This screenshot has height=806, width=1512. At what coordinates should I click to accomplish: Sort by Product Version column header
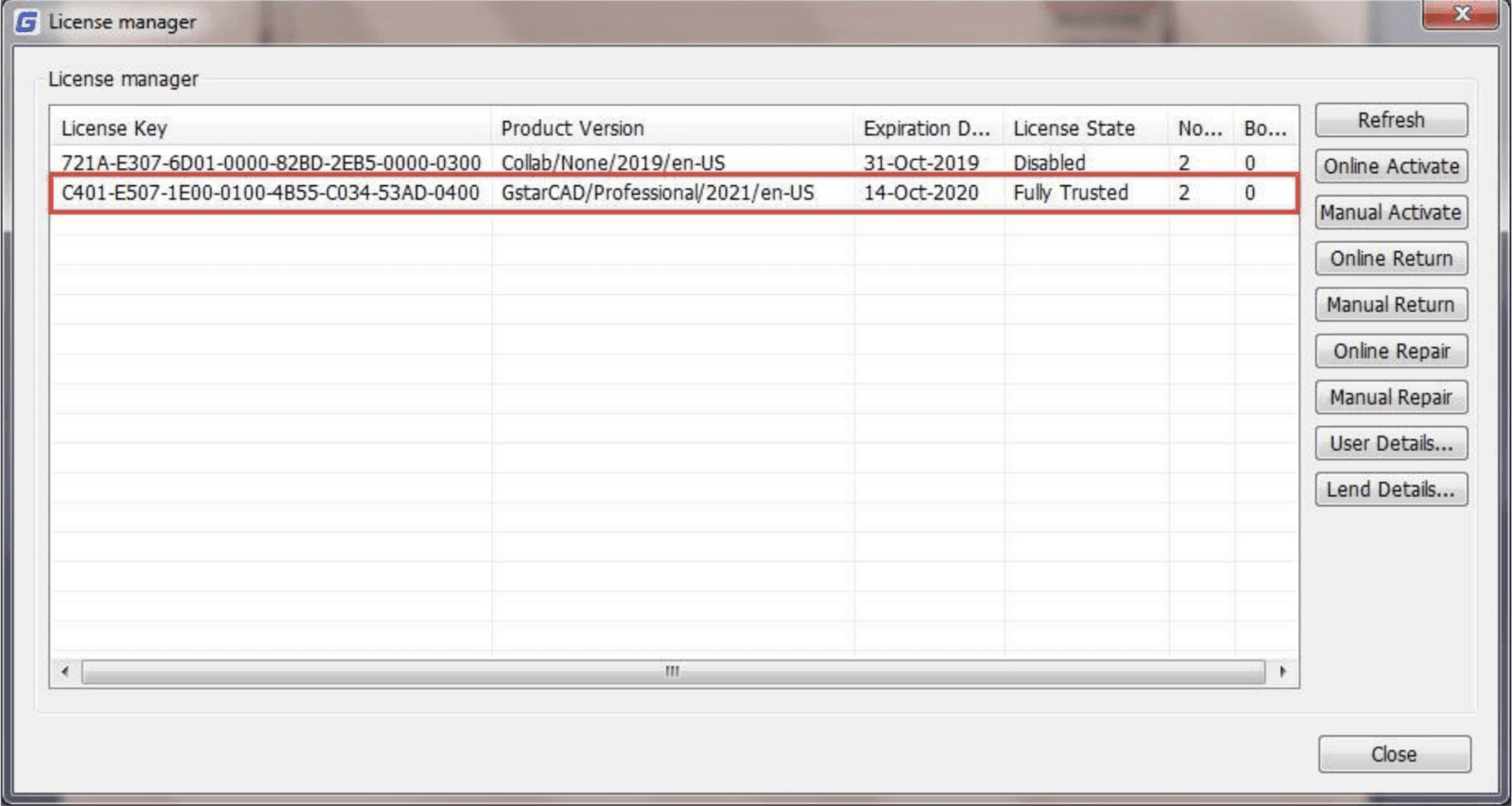pos(671,129)
